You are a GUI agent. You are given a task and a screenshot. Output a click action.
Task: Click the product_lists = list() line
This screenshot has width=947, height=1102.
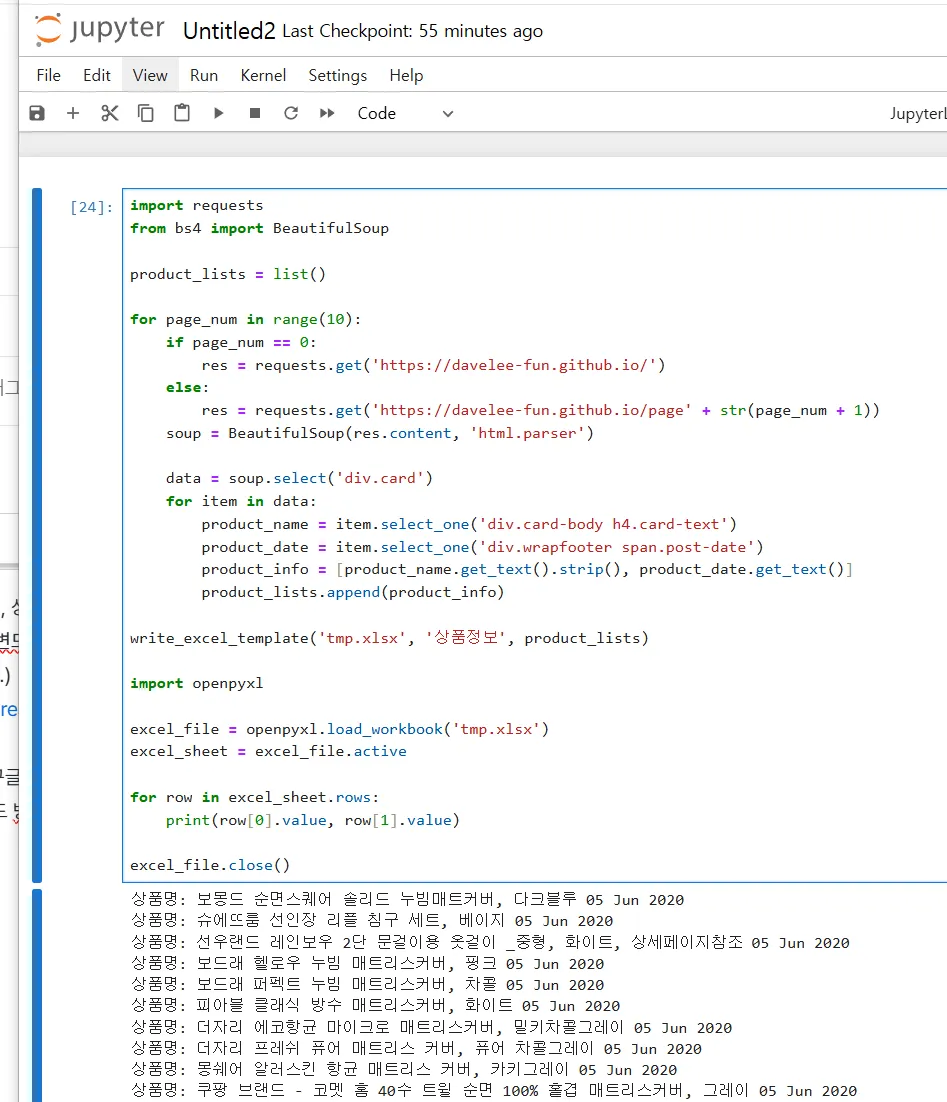(228, 274)
